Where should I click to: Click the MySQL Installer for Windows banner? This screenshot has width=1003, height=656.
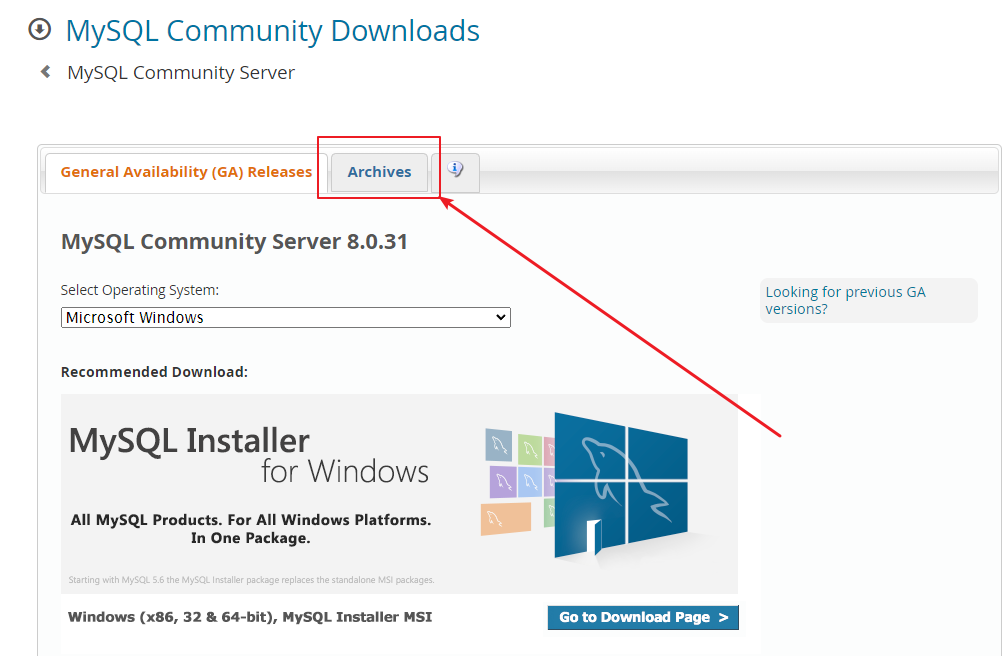(399, 494)
